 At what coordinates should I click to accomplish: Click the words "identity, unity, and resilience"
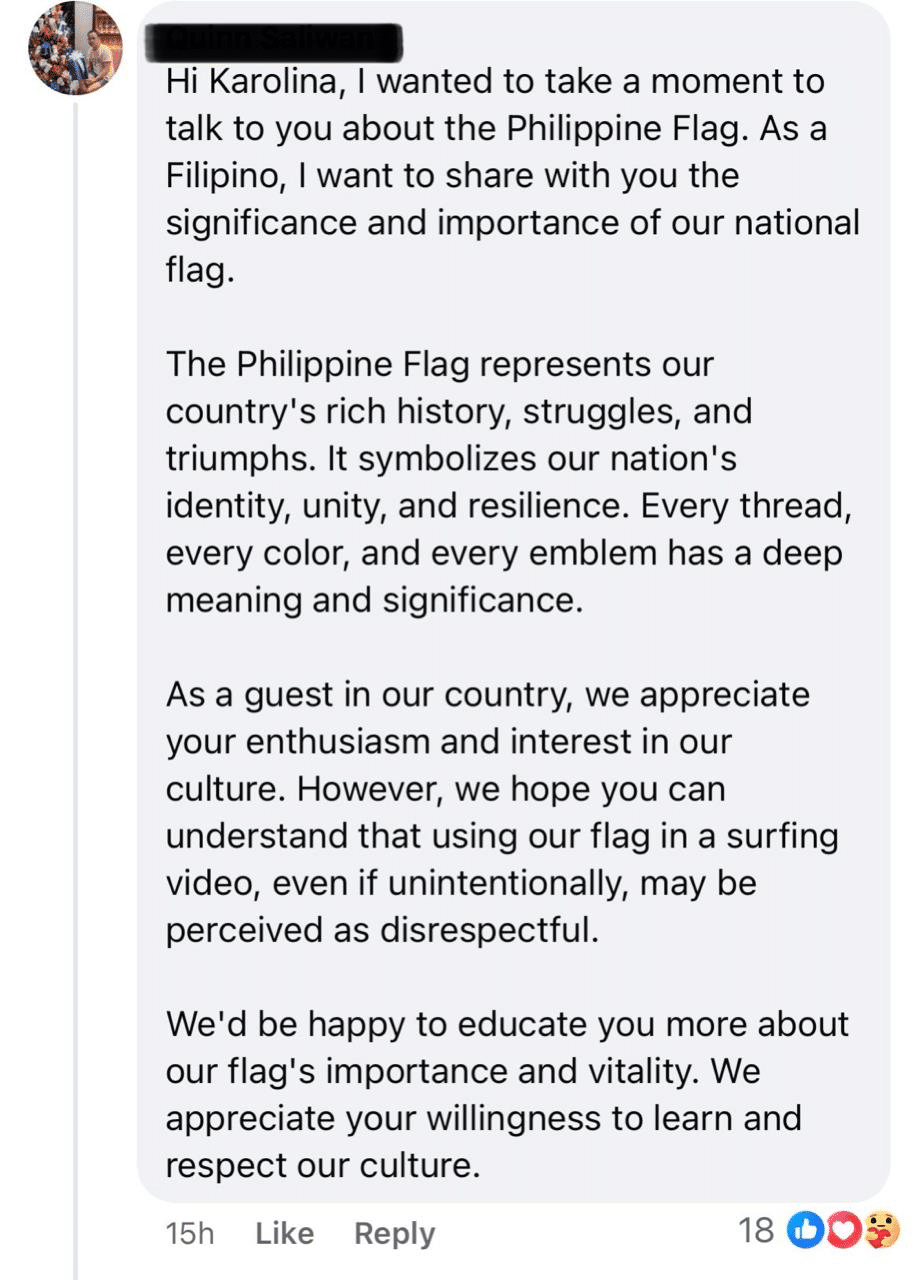398,507
